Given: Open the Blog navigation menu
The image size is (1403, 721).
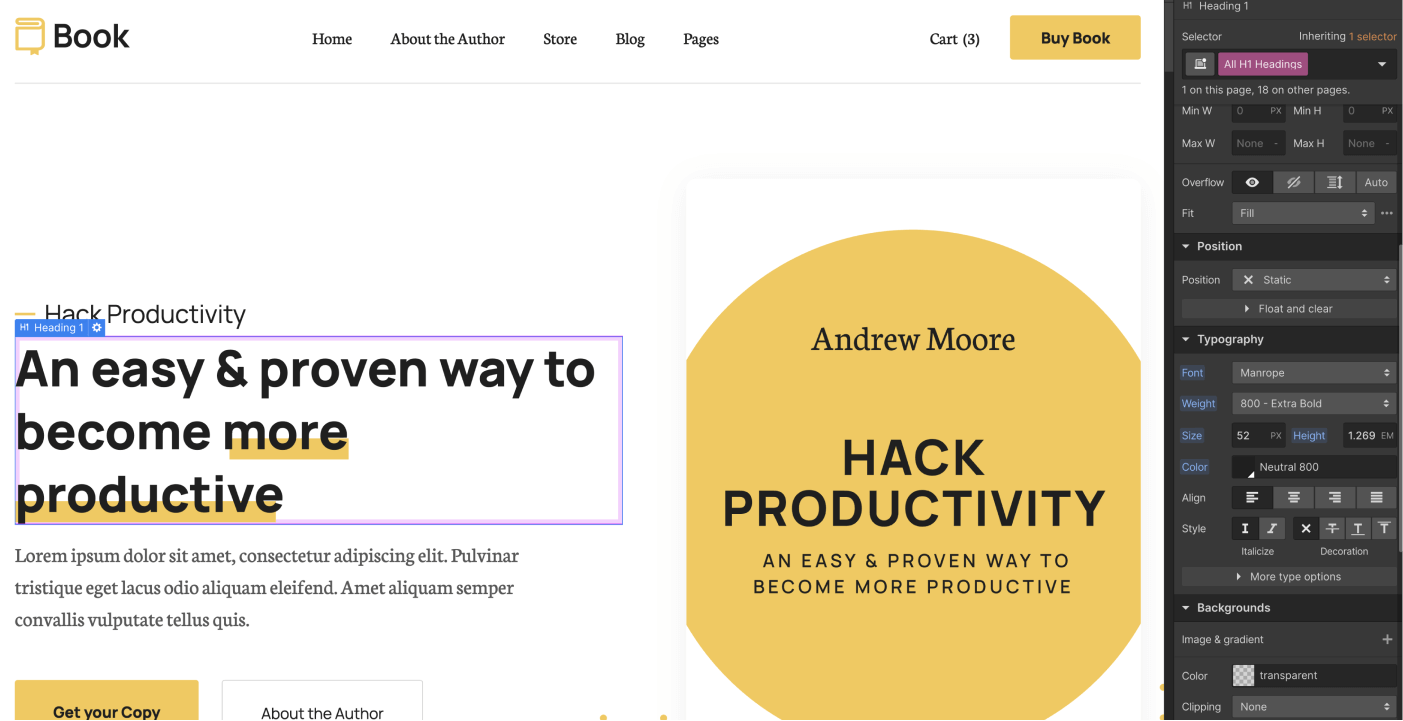Looking at the screenshot, I should (x=630, y=39).
